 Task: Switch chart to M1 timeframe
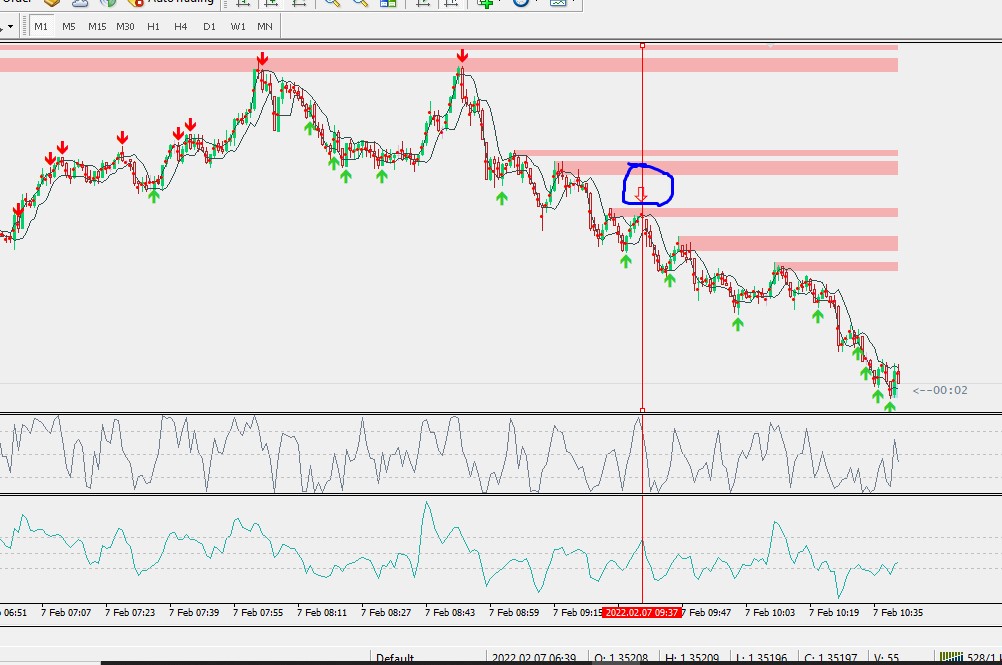tap(41, 26)
